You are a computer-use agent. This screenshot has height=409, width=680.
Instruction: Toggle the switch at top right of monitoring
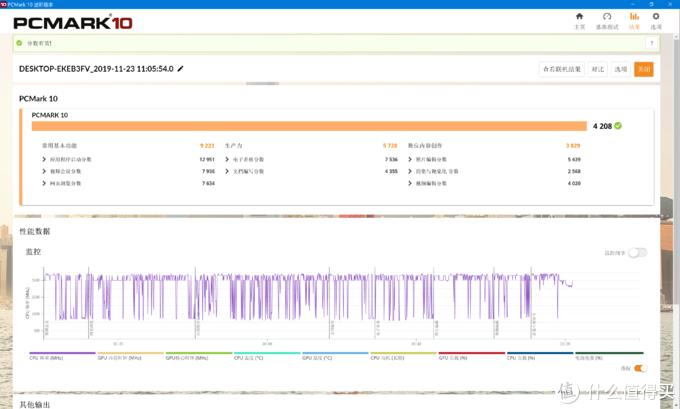637,253
